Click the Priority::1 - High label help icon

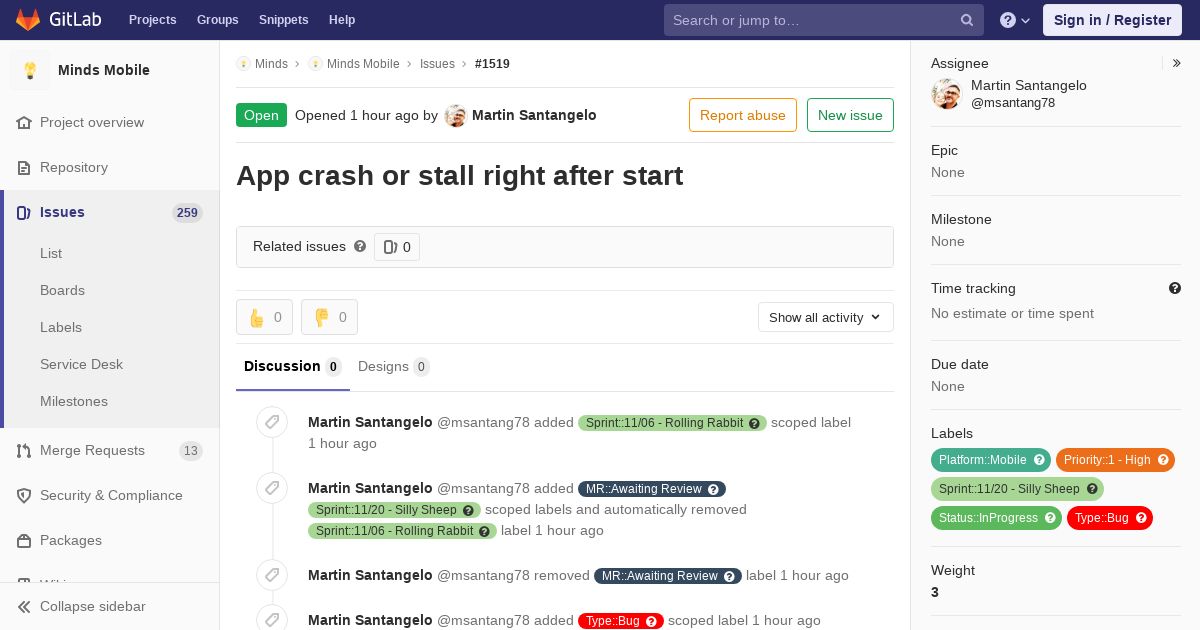coord(1163,460)
